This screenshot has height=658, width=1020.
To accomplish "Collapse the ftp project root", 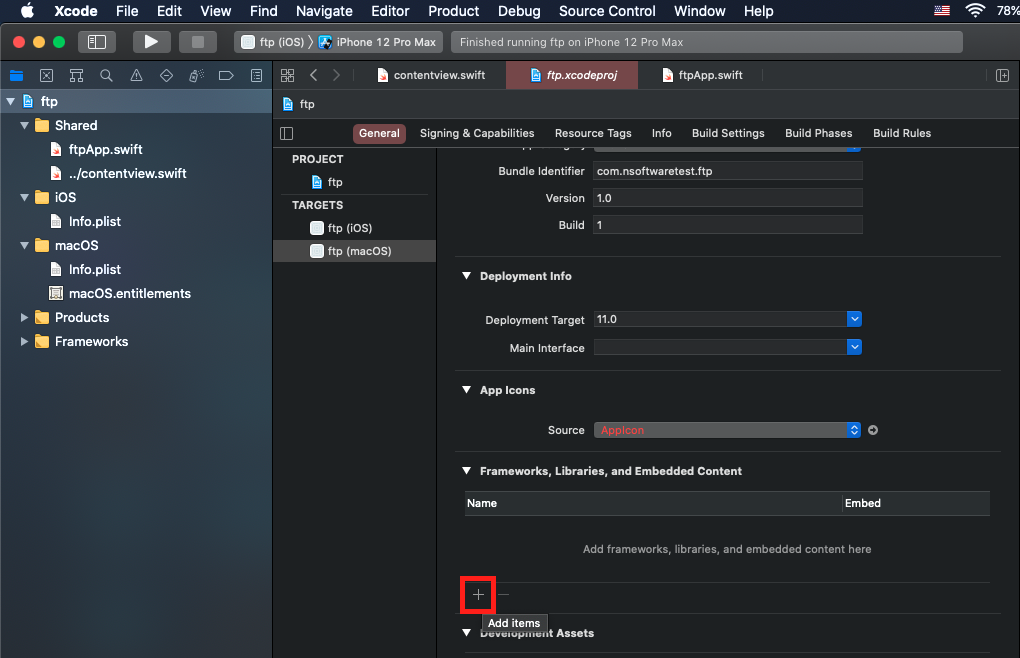I will point(10,101).
